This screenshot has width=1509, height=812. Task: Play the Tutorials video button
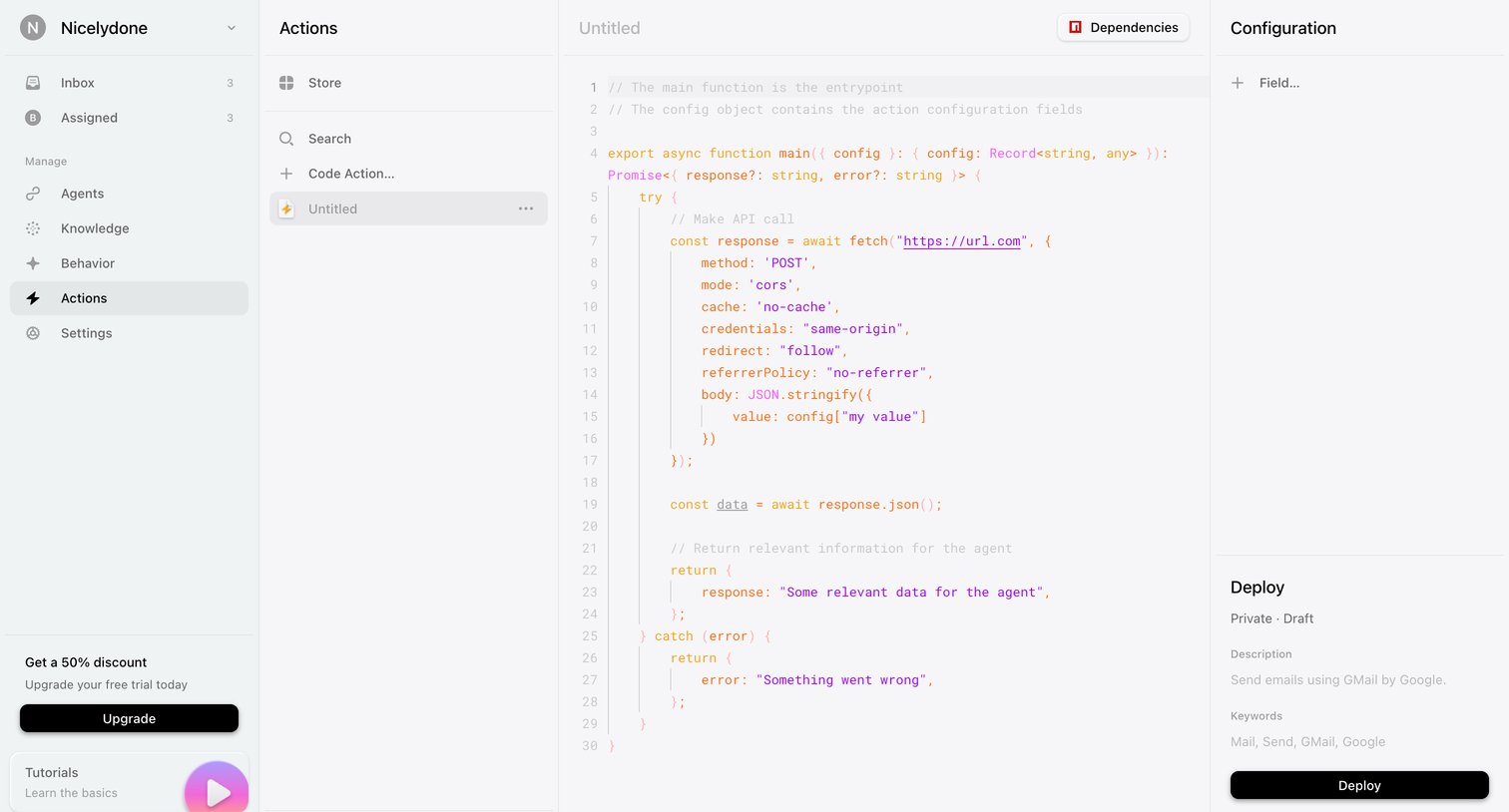(x=217, y=791)
